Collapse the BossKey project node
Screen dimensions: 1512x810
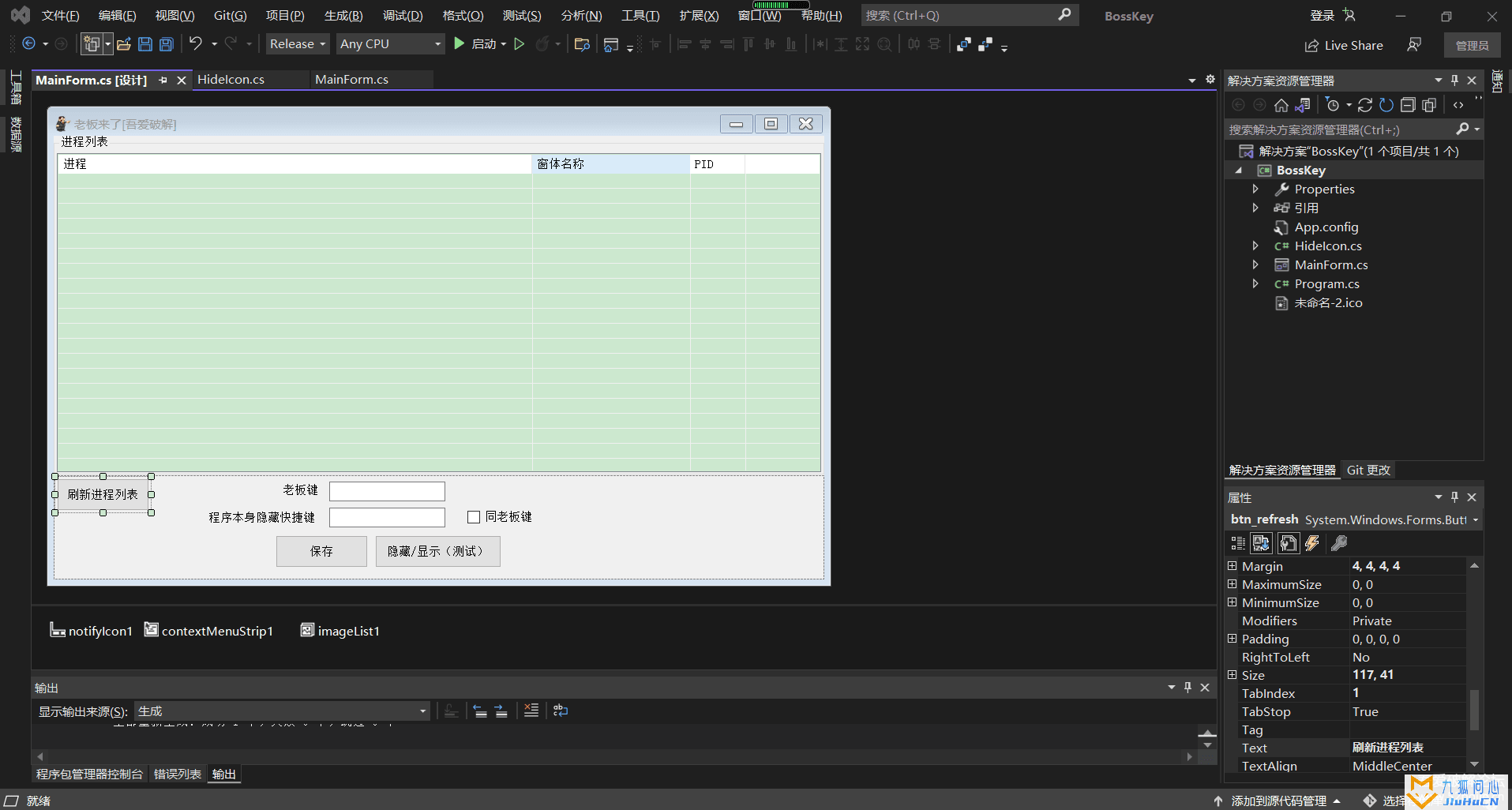[1239, 171]
